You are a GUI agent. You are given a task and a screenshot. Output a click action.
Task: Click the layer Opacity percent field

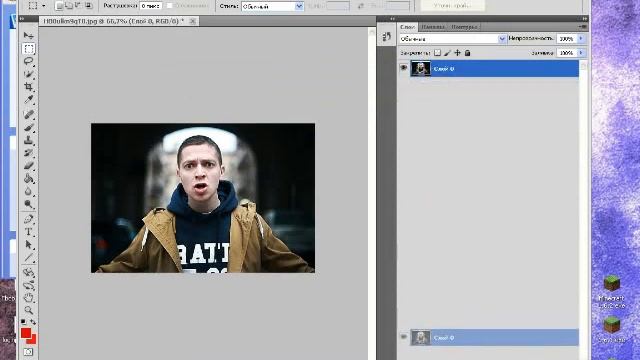(x=567, y=38)
